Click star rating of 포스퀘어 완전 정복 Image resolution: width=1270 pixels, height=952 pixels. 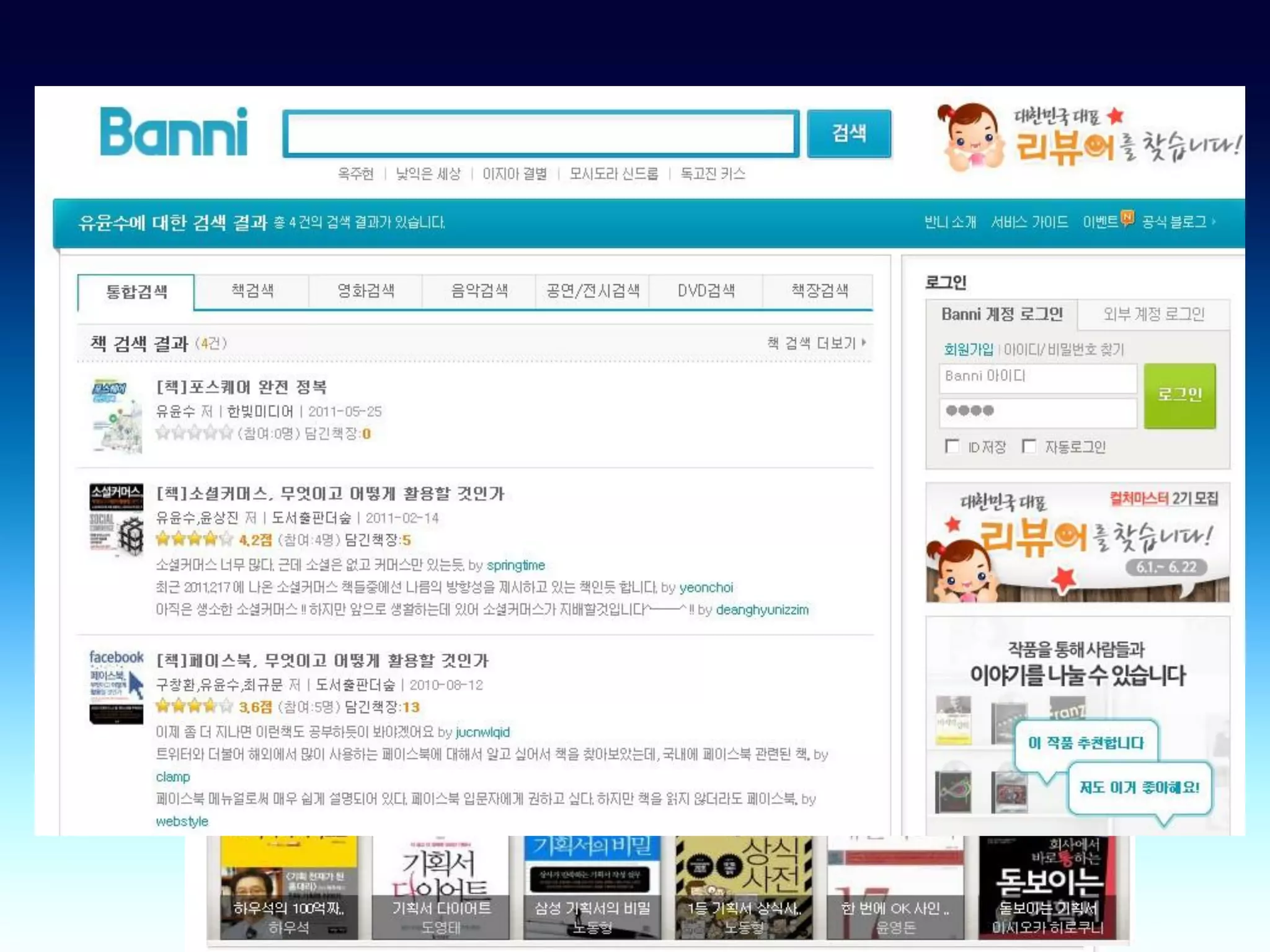[194, 433]
